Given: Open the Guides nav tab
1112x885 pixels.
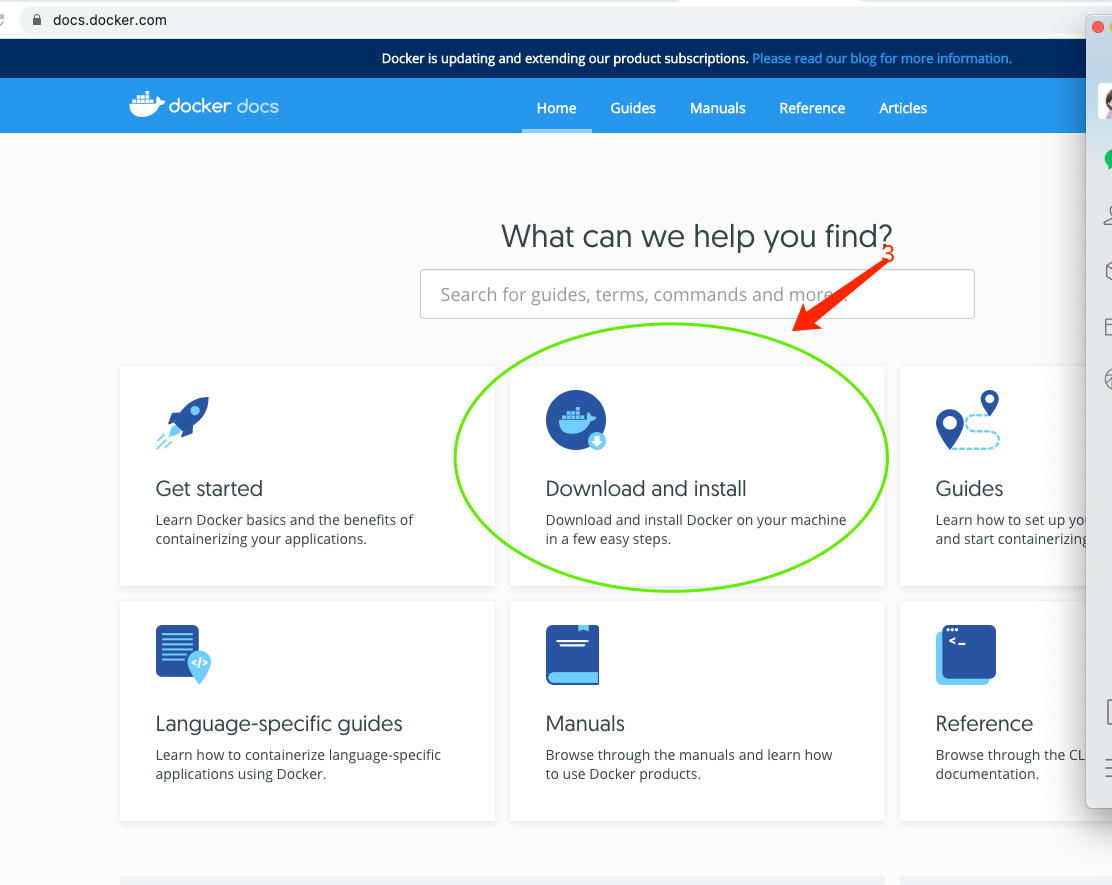Looking at the screenshot, I should [x=633, y=108].
